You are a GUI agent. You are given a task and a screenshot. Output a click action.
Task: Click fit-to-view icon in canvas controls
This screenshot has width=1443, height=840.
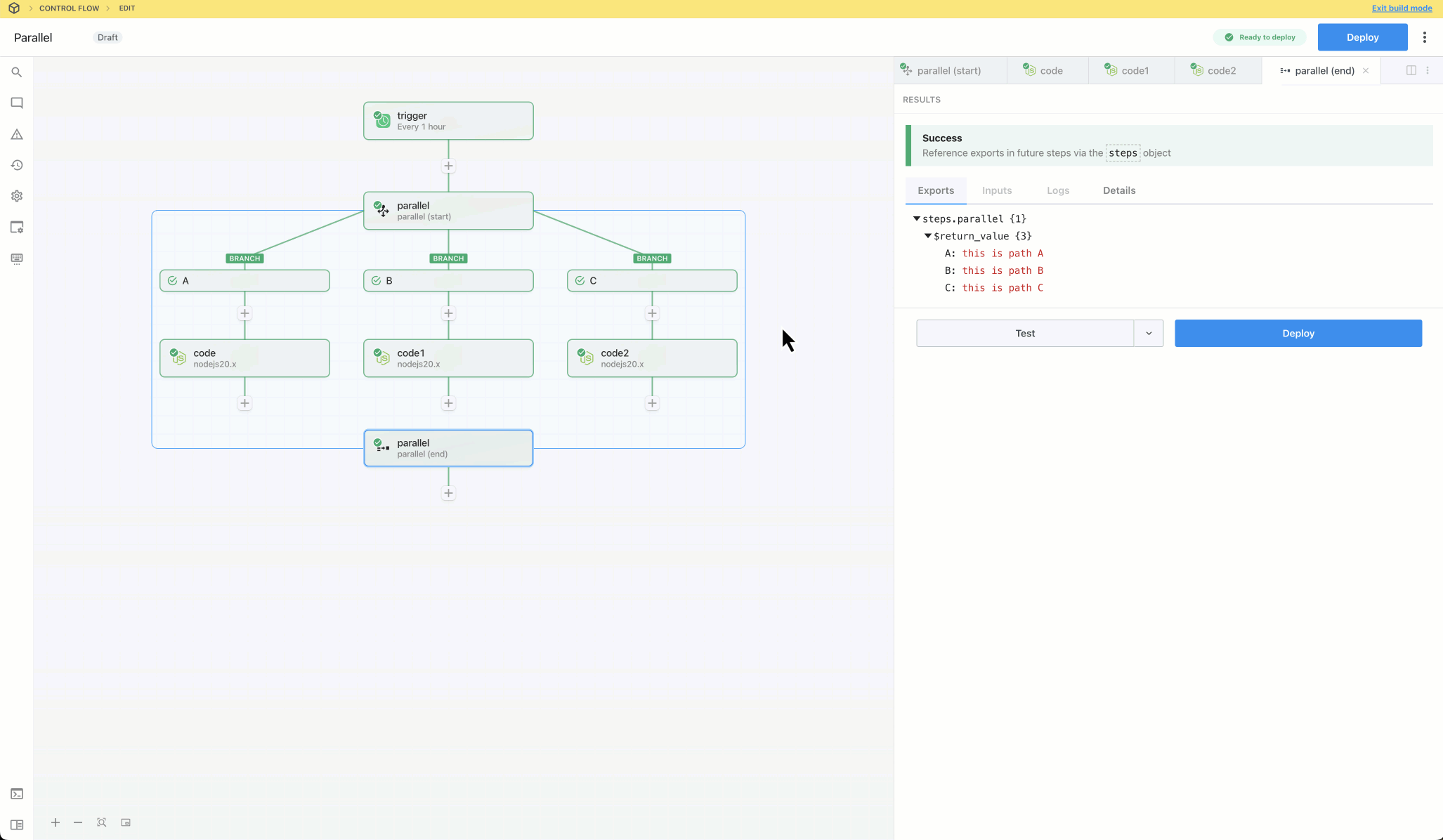point(102,822)
